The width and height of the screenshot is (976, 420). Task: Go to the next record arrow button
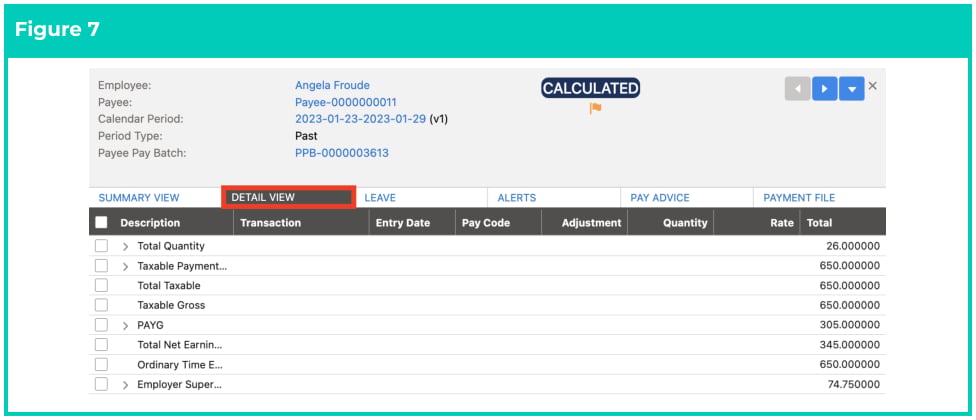[x=824, y=88]
